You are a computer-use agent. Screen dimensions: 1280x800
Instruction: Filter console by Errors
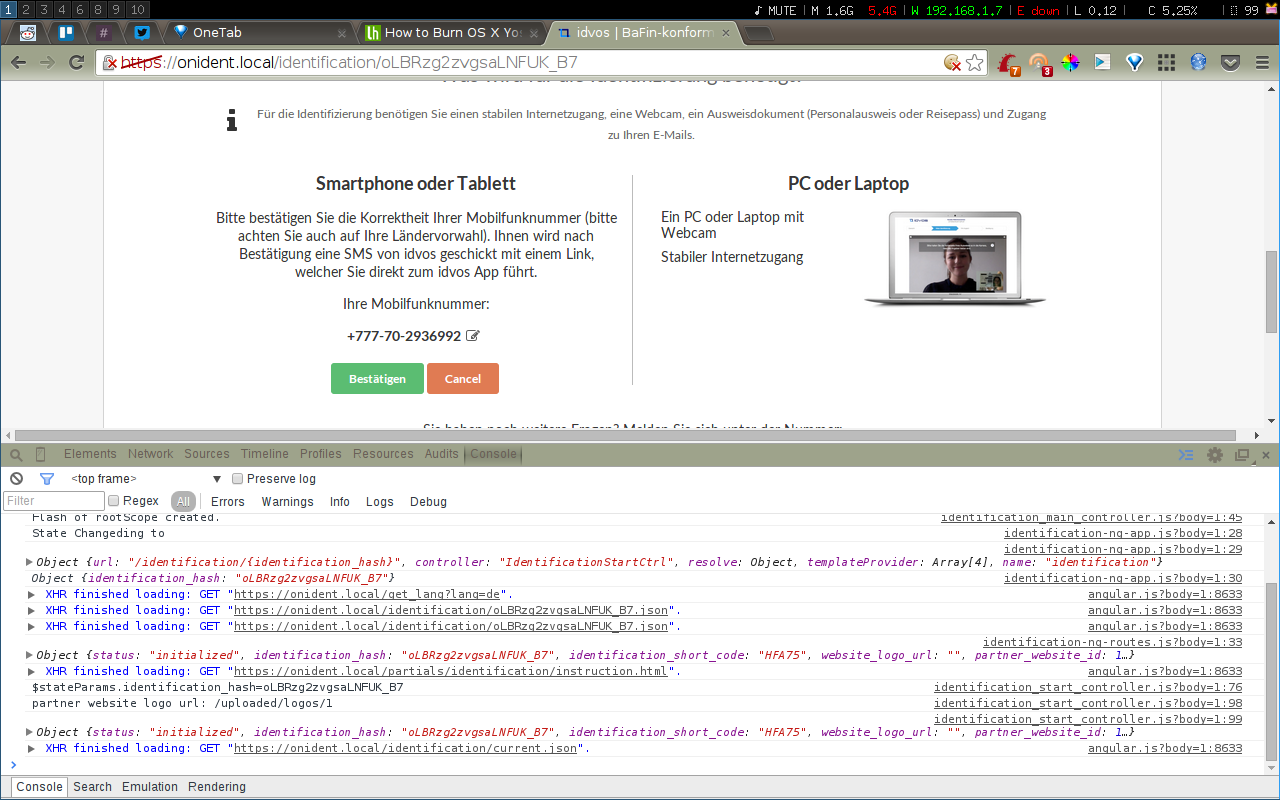coord(228,502)
